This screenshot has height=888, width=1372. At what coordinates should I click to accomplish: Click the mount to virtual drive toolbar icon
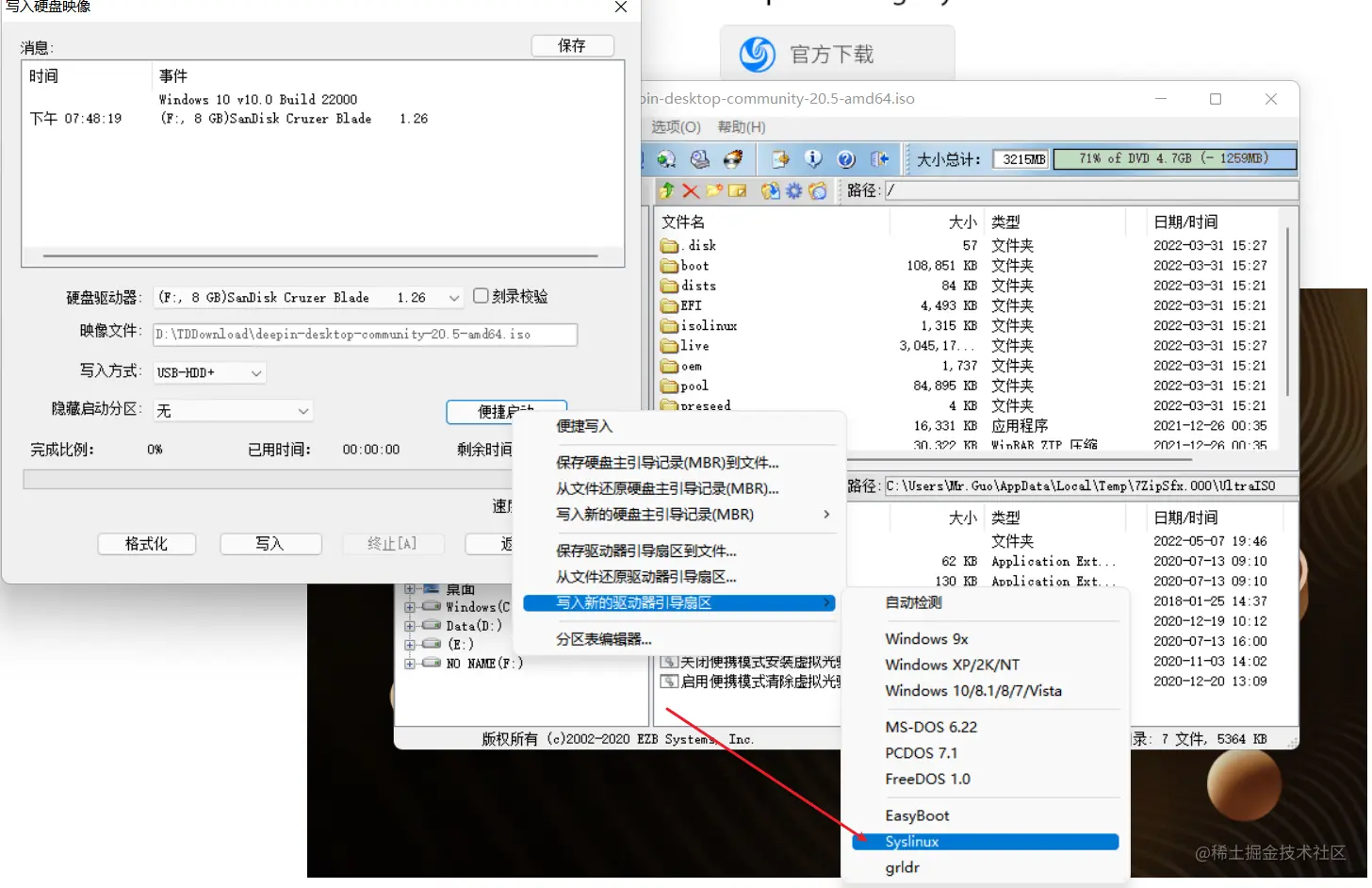coord(699,159)
